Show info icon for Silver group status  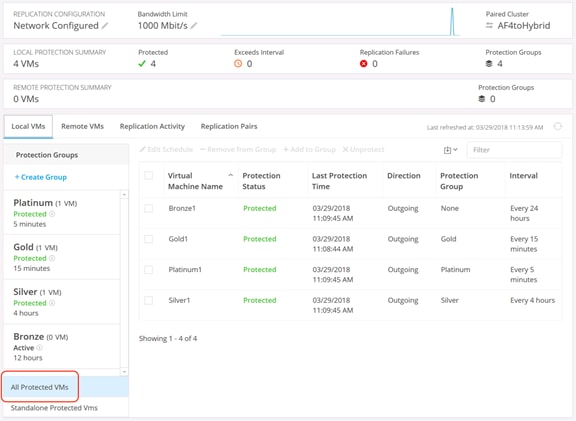(x=52, y=303)
